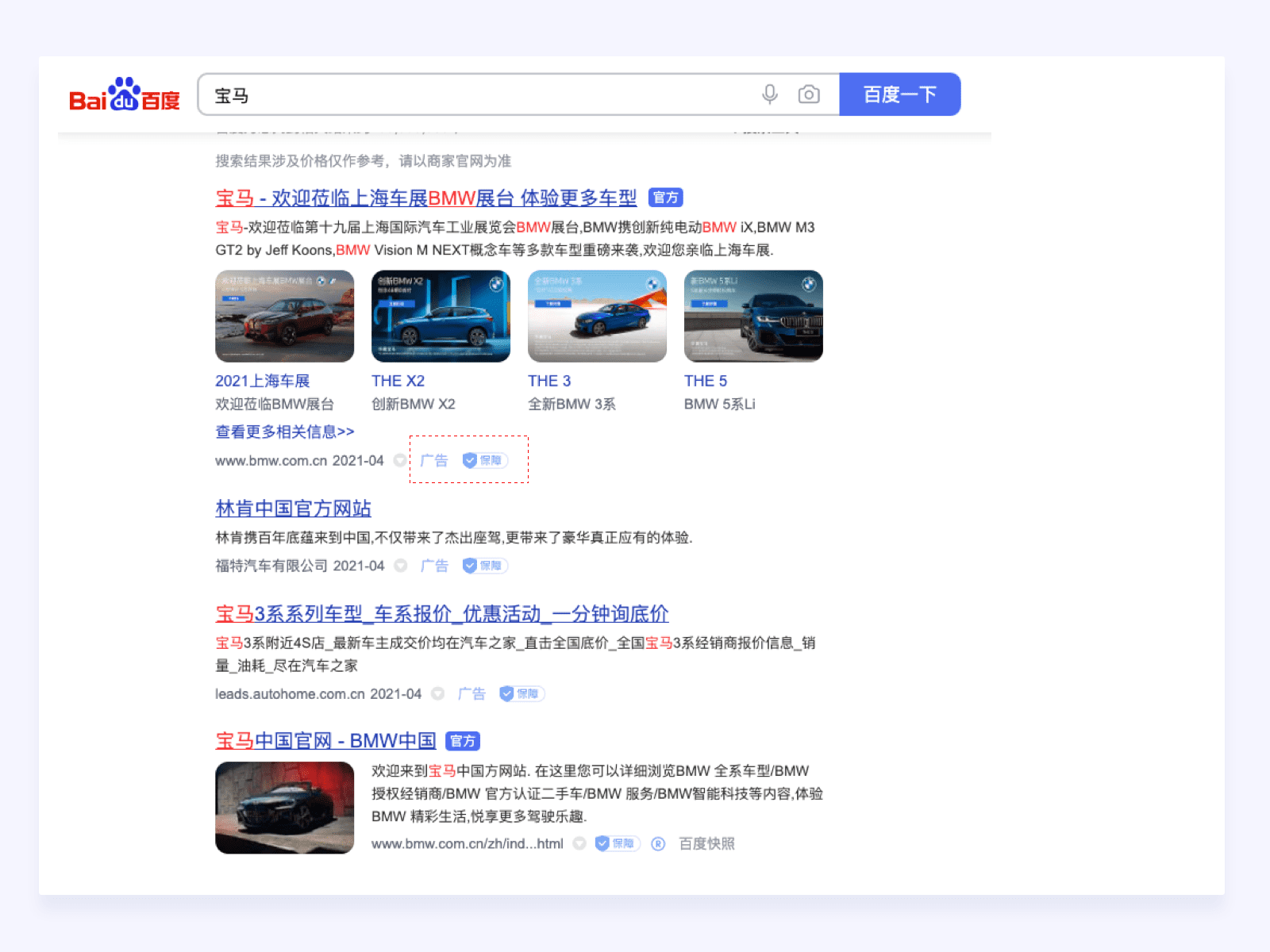The height and width of the screenshot is (952, 1270).
Task: Click the THE 5 link
Action: 706,381
